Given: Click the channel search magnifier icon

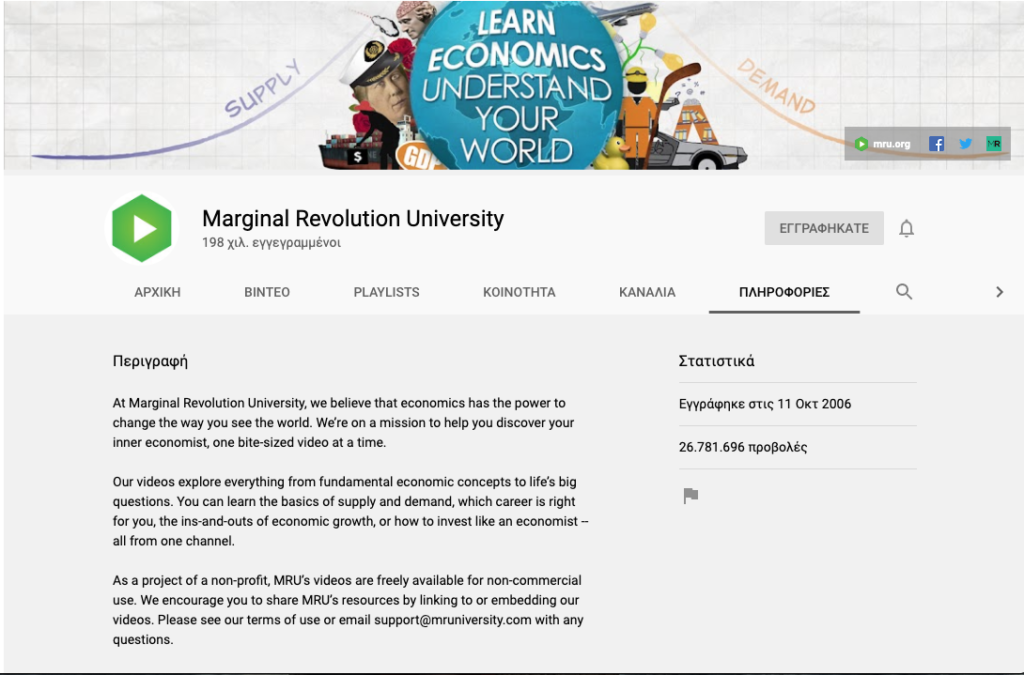Looking at the screenshot, I should click(x=904, y=292).
